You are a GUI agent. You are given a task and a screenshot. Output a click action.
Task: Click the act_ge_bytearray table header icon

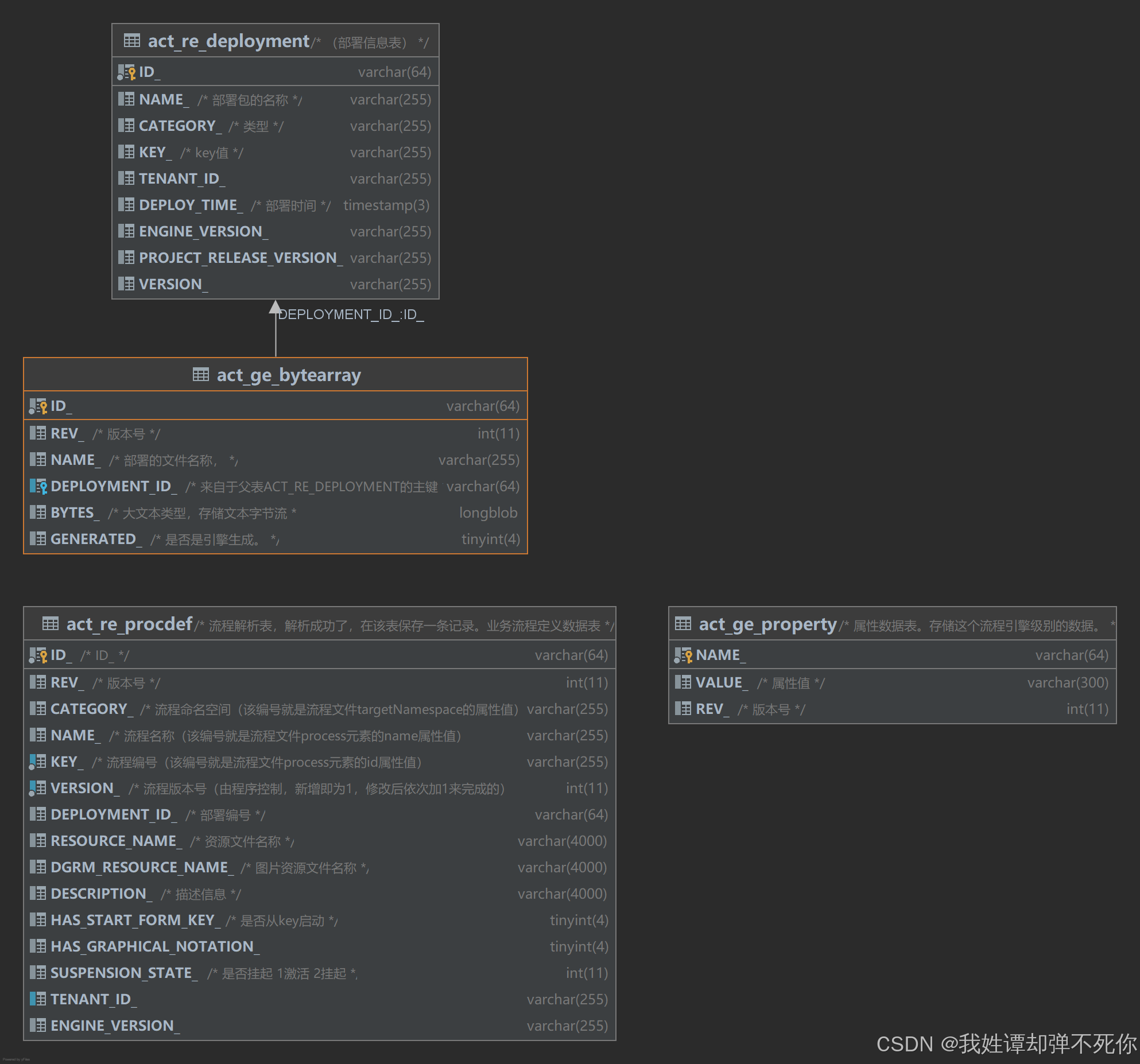(200, 375)
